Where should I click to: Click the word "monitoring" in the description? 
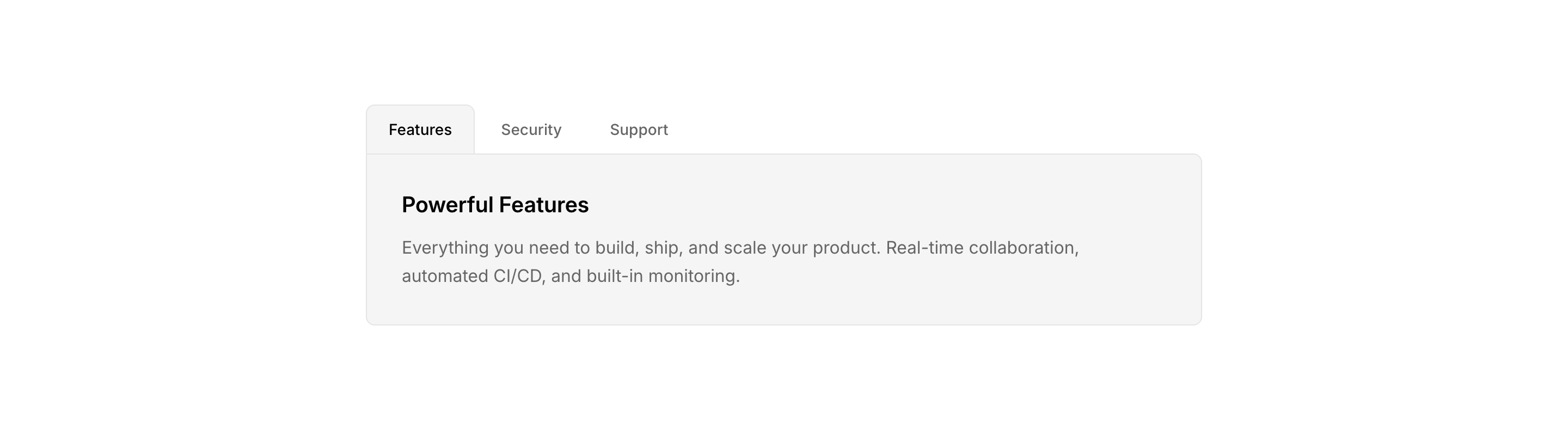pos(693,276)
